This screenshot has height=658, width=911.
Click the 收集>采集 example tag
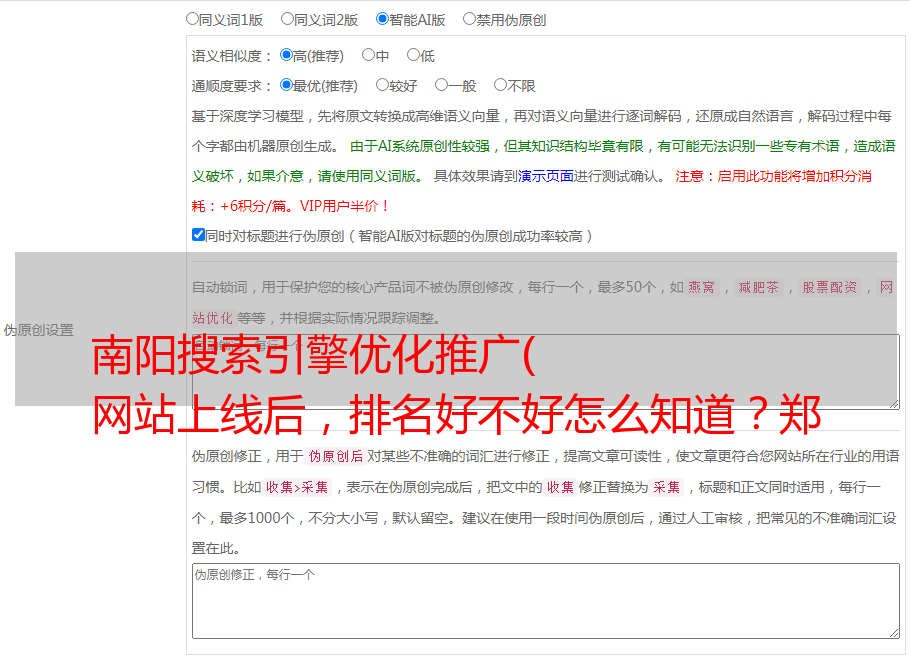pyautogui.click(x=297, y=487)
